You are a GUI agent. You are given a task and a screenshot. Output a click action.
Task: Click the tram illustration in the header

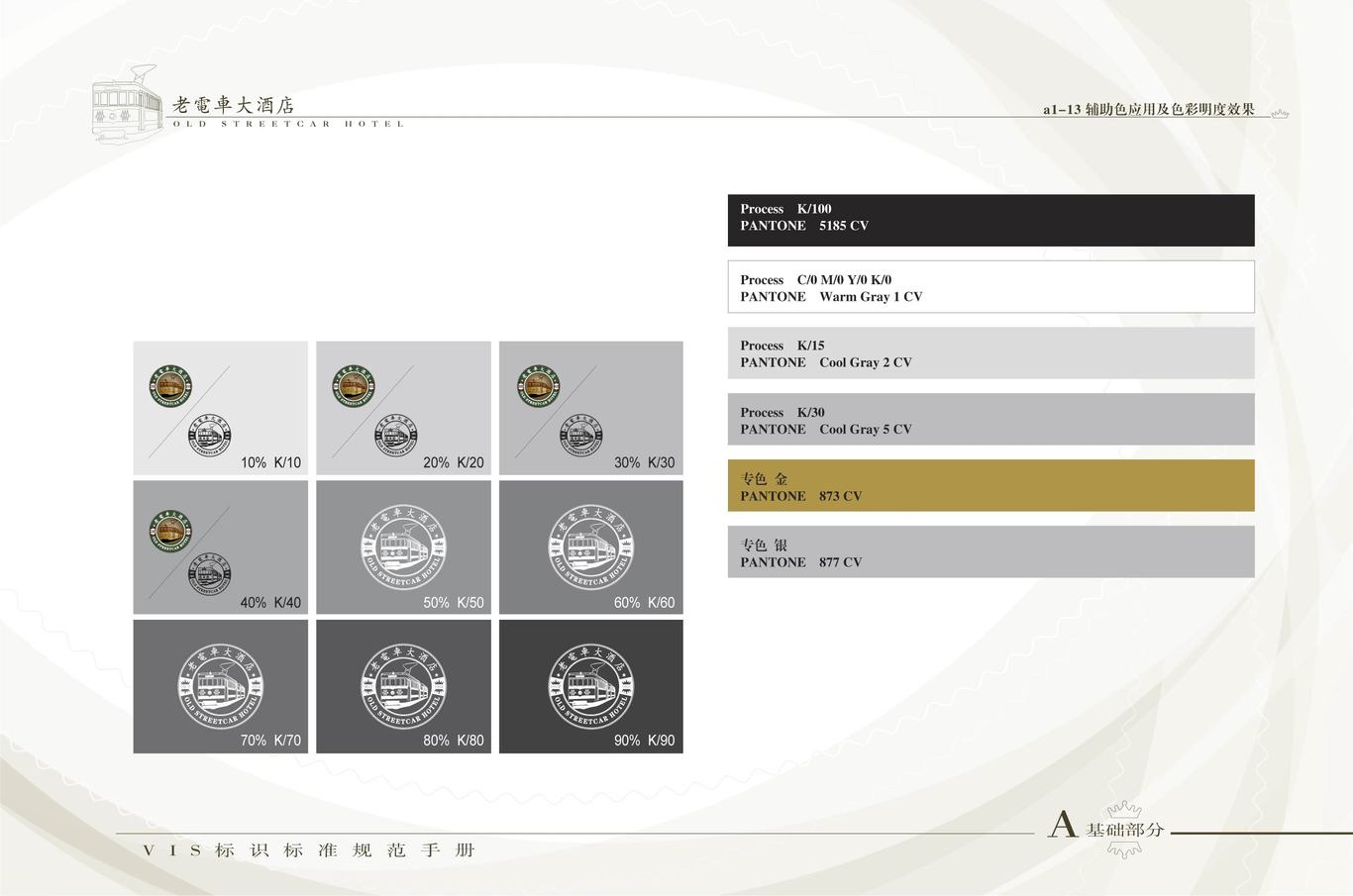pyautogui.click(x=127, y=104)
